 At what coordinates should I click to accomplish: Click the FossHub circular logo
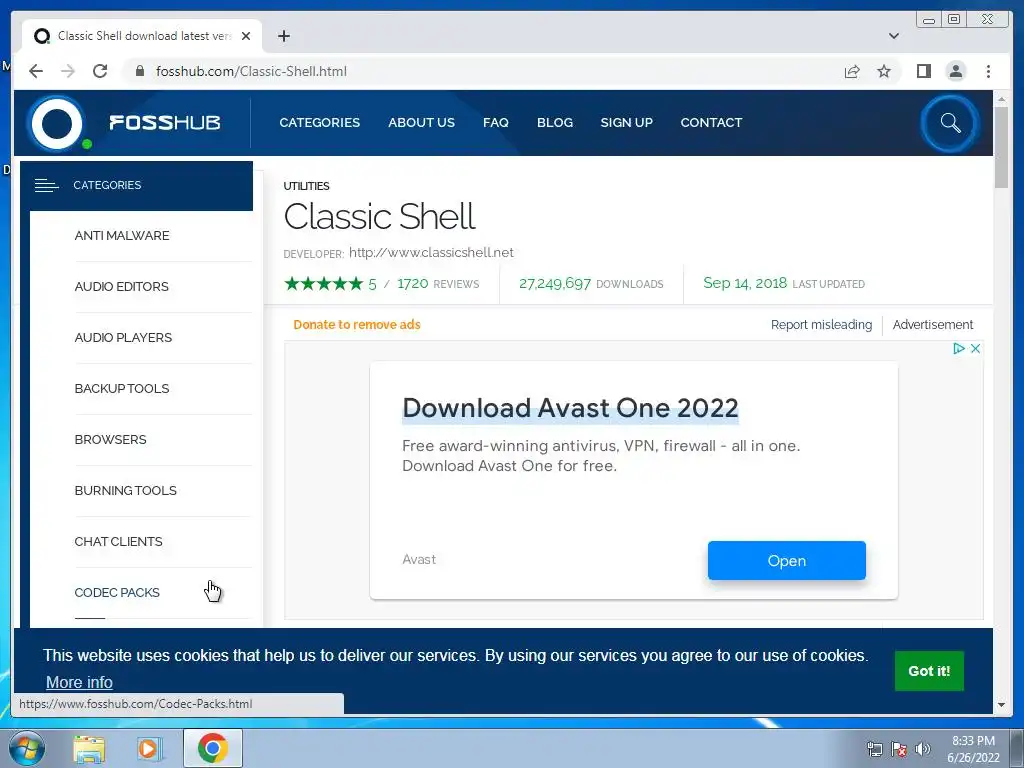(x=57, y=123)
